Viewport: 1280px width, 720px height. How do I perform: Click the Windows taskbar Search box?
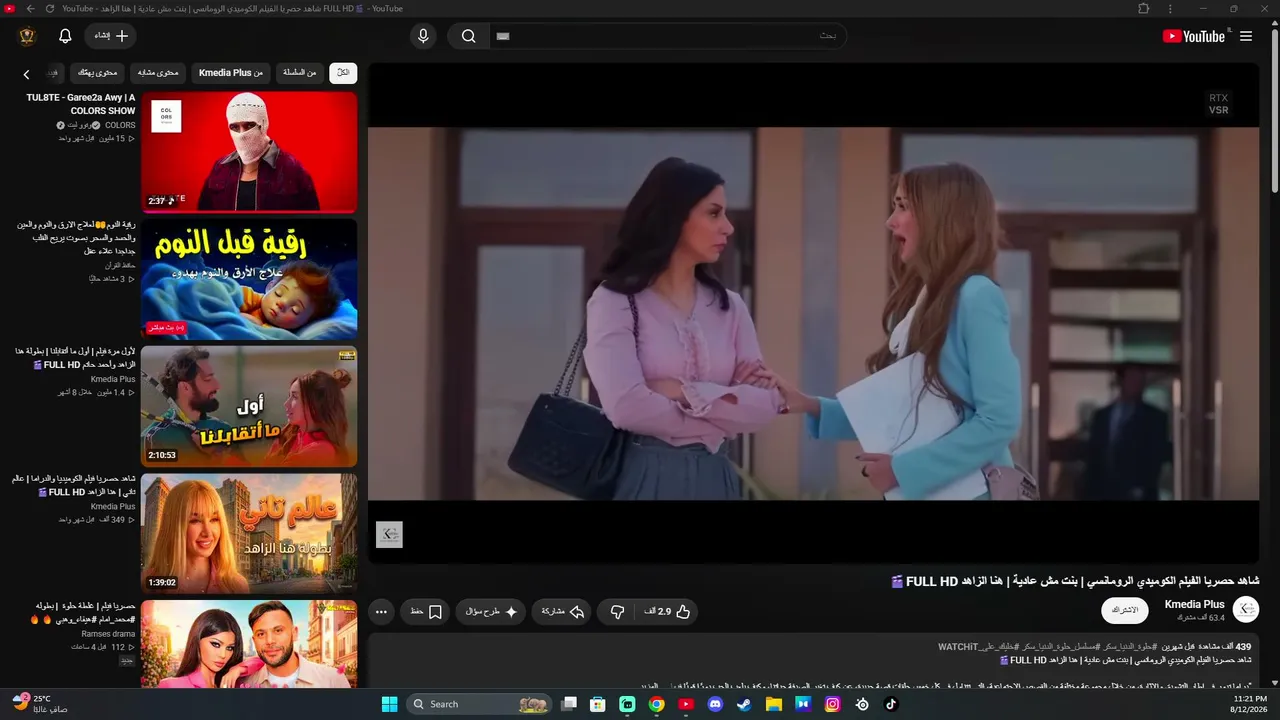[479, 704]
